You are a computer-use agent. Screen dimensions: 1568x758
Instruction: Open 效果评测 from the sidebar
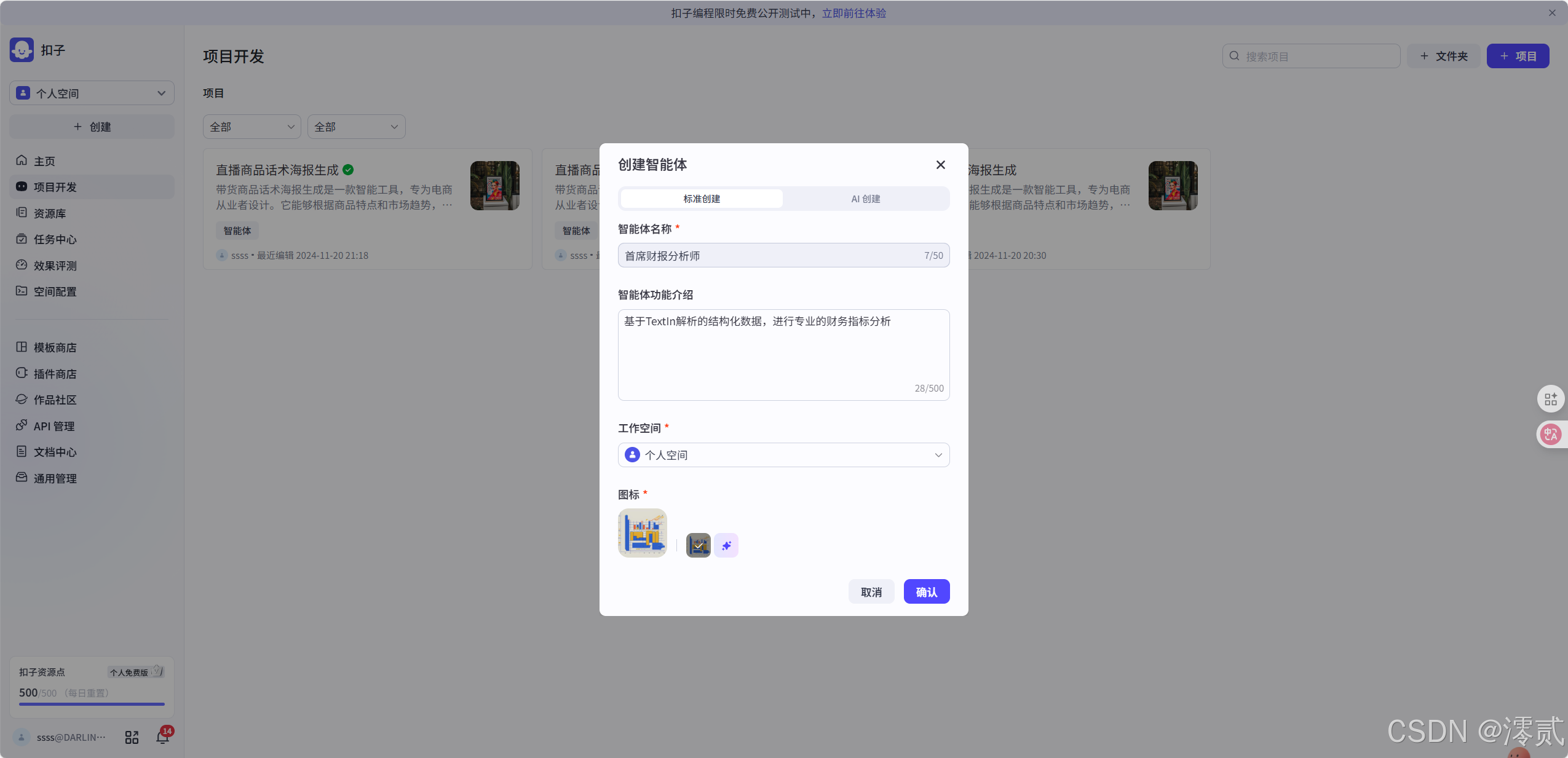point(54,266)
